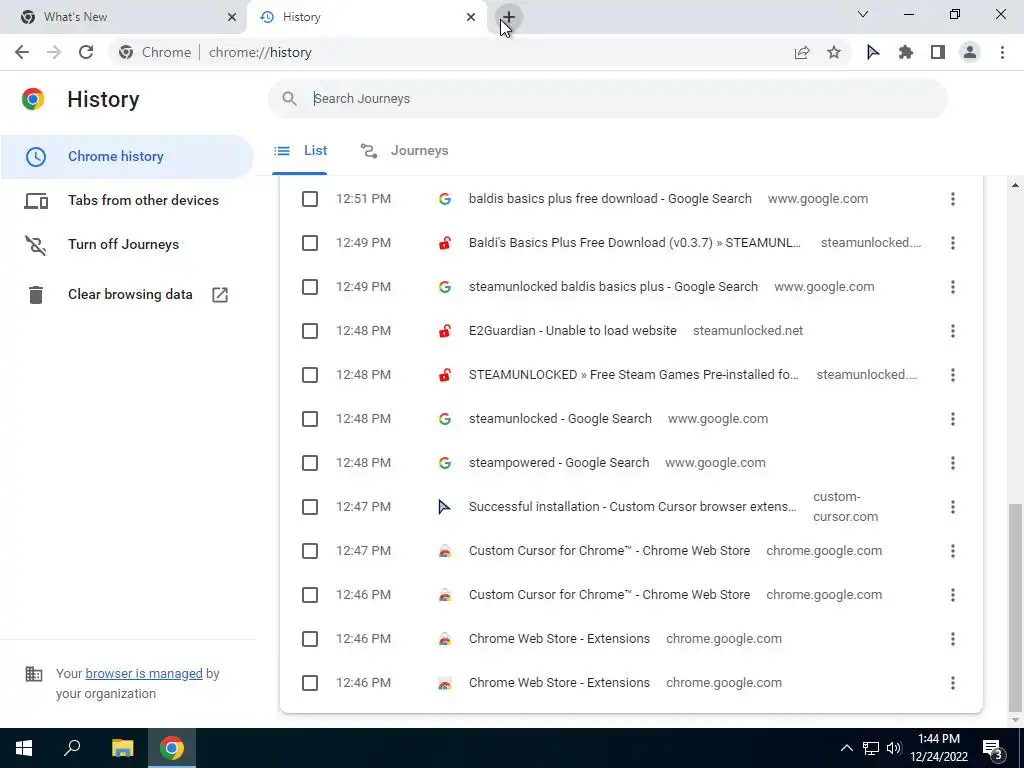Check the 12:47 PM Custom Cursor for Chrome entry

click(x=310, y=551)
